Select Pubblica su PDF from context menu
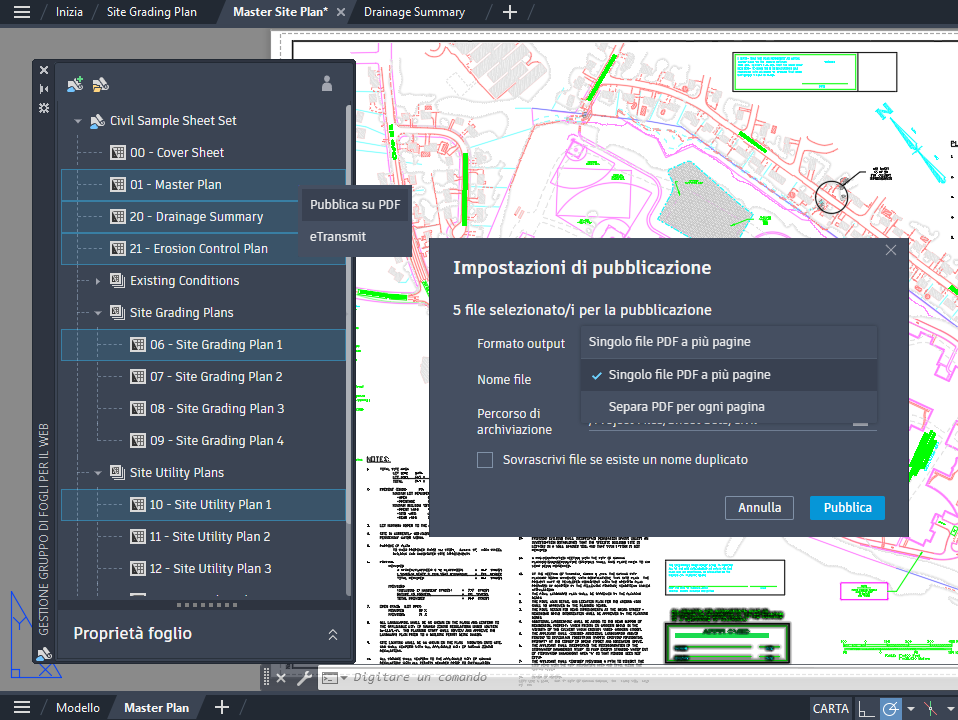The image size is (958, 720). pyautogui.click(x=355, y=205)
